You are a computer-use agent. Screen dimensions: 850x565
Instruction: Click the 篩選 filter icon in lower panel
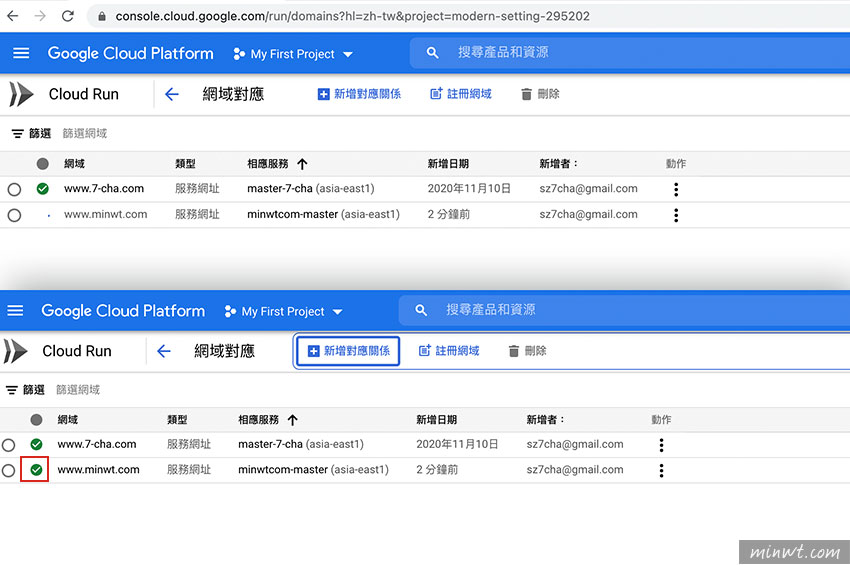(x=11, y=390)
